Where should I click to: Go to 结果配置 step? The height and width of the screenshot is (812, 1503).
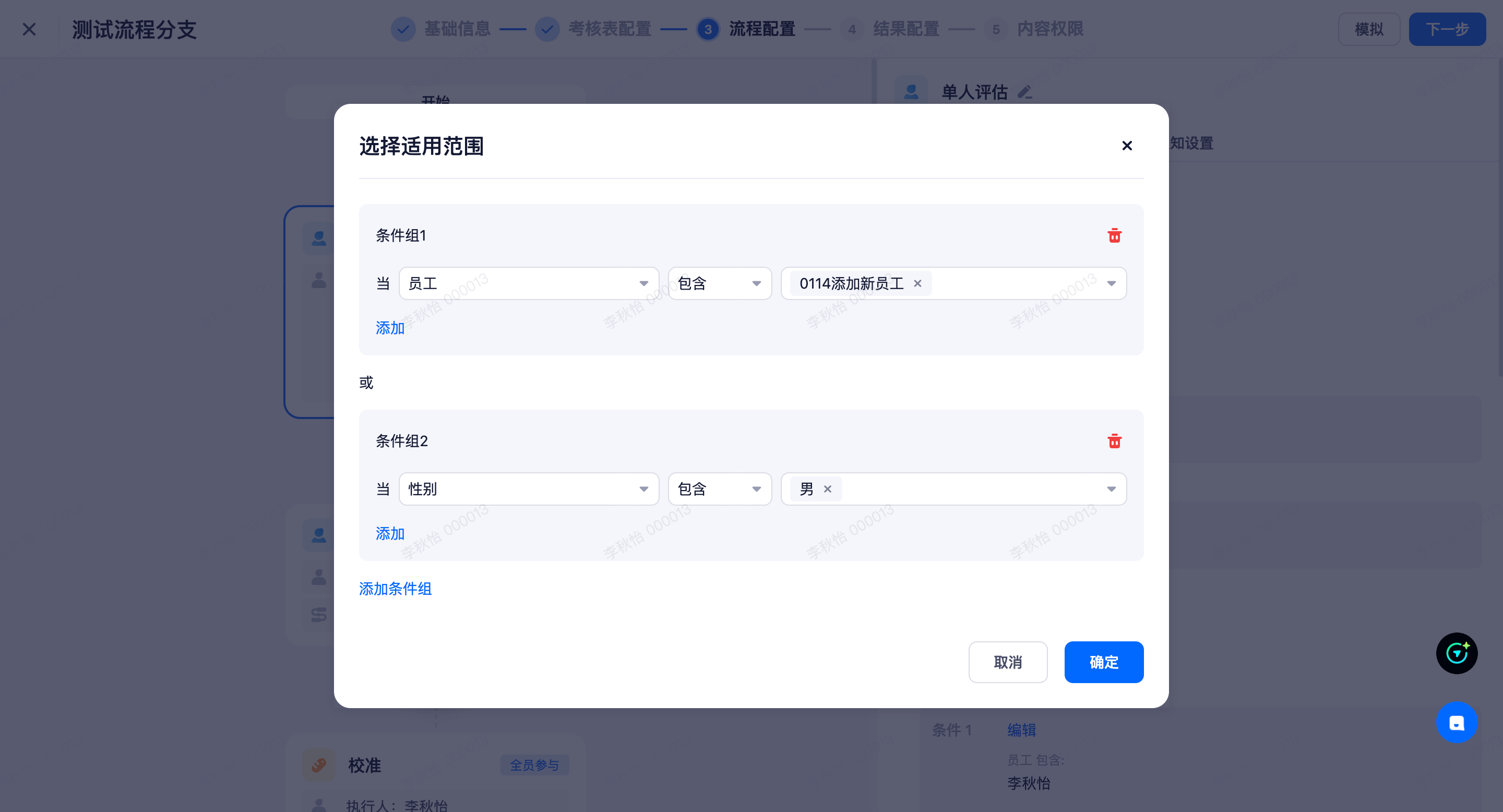[x=905, y=29]
